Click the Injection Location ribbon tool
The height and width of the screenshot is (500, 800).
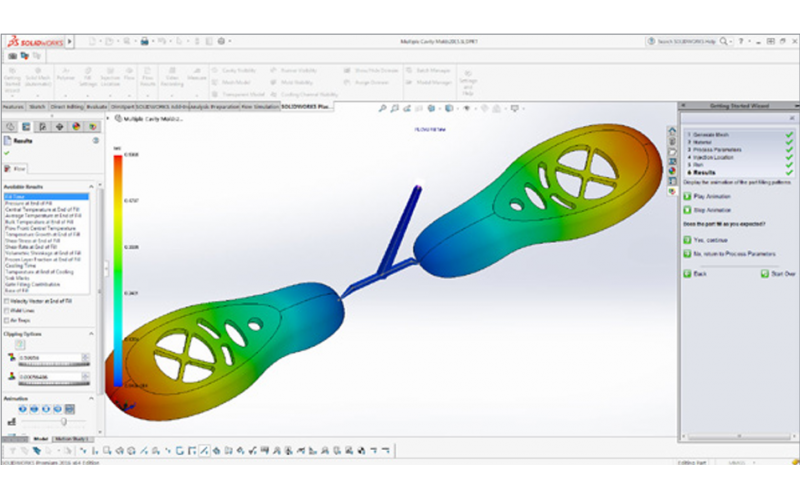coord(110,77)
